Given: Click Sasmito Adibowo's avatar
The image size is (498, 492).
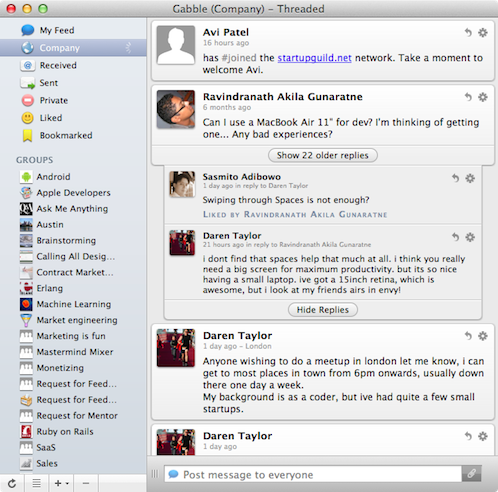Looking at the screenshot, I should tap(182, 184).
